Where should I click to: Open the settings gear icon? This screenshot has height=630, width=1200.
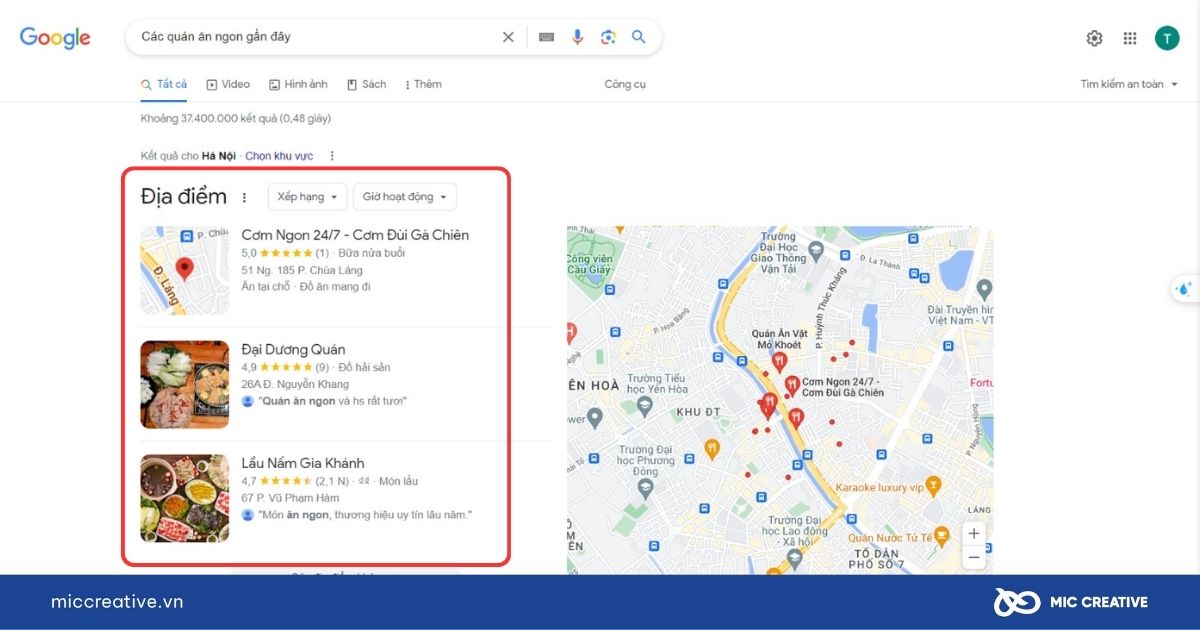1095,38
